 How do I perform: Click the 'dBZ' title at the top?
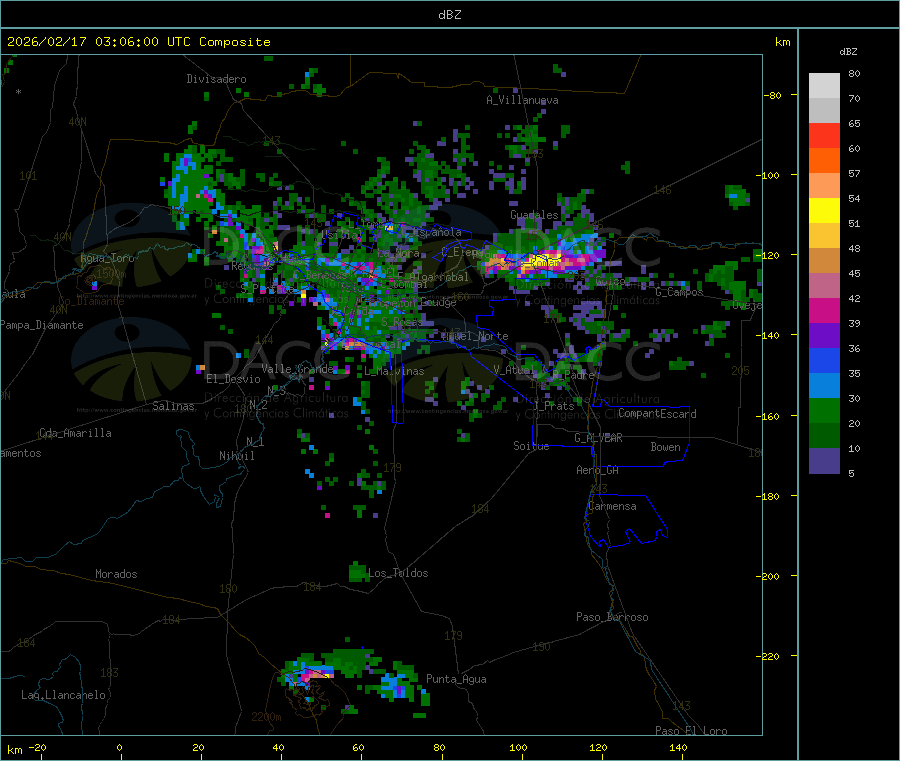[x=449, y=15]
